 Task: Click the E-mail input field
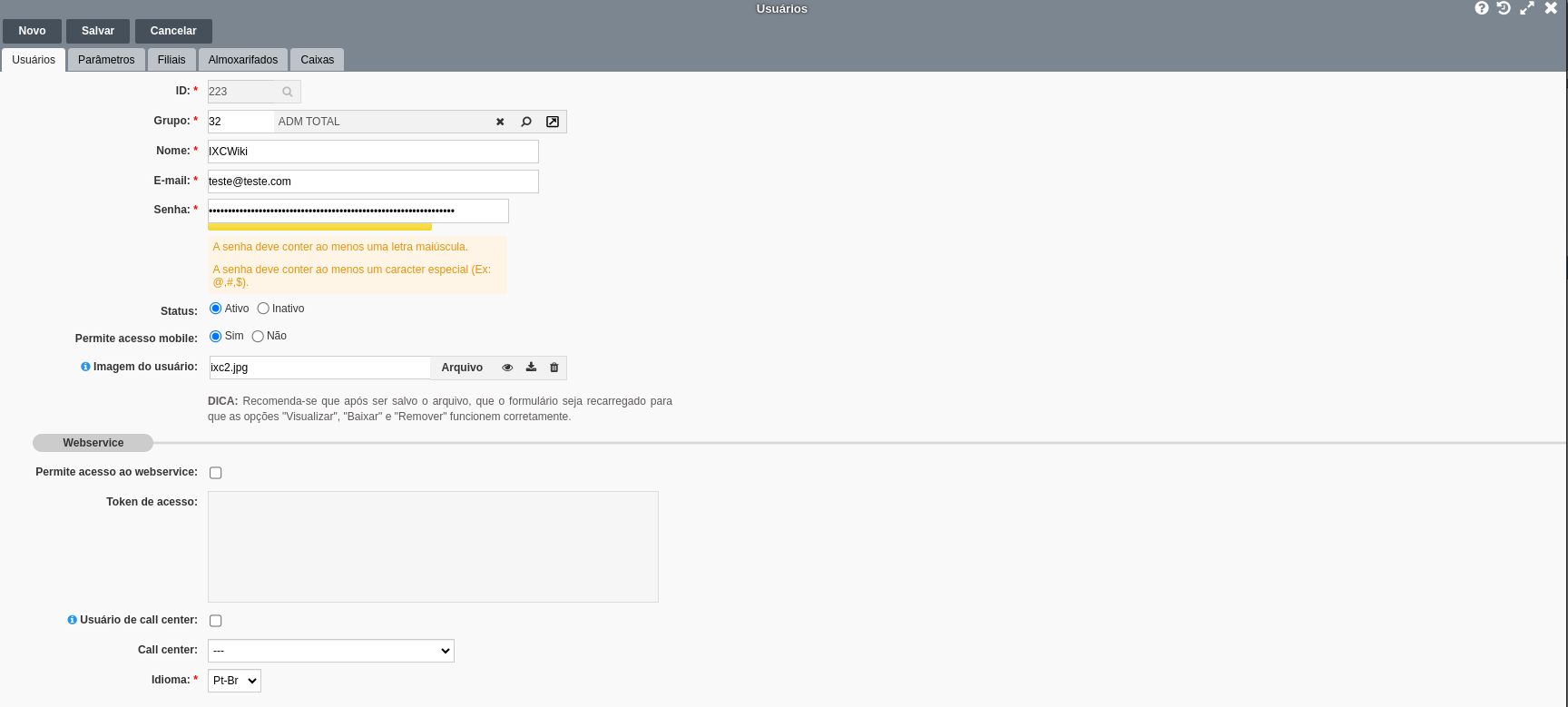373,182
